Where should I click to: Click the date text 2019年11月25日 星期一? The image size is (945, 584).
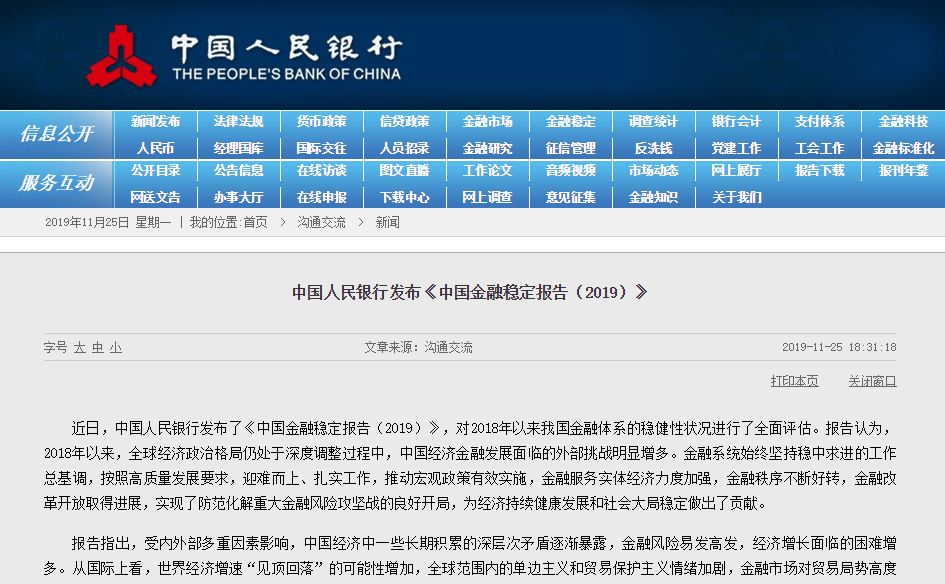point(108,222)
